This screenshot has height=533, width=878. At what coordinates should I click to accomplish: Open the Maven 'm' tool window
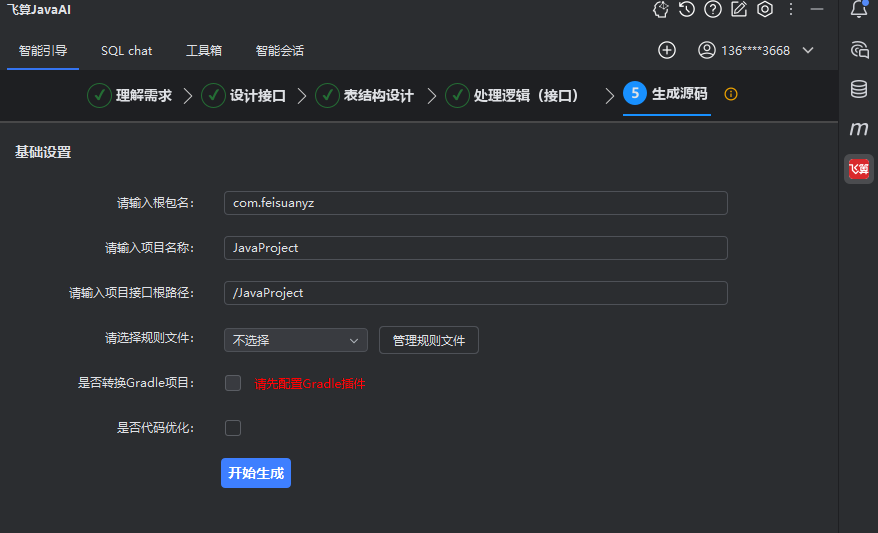859,129
